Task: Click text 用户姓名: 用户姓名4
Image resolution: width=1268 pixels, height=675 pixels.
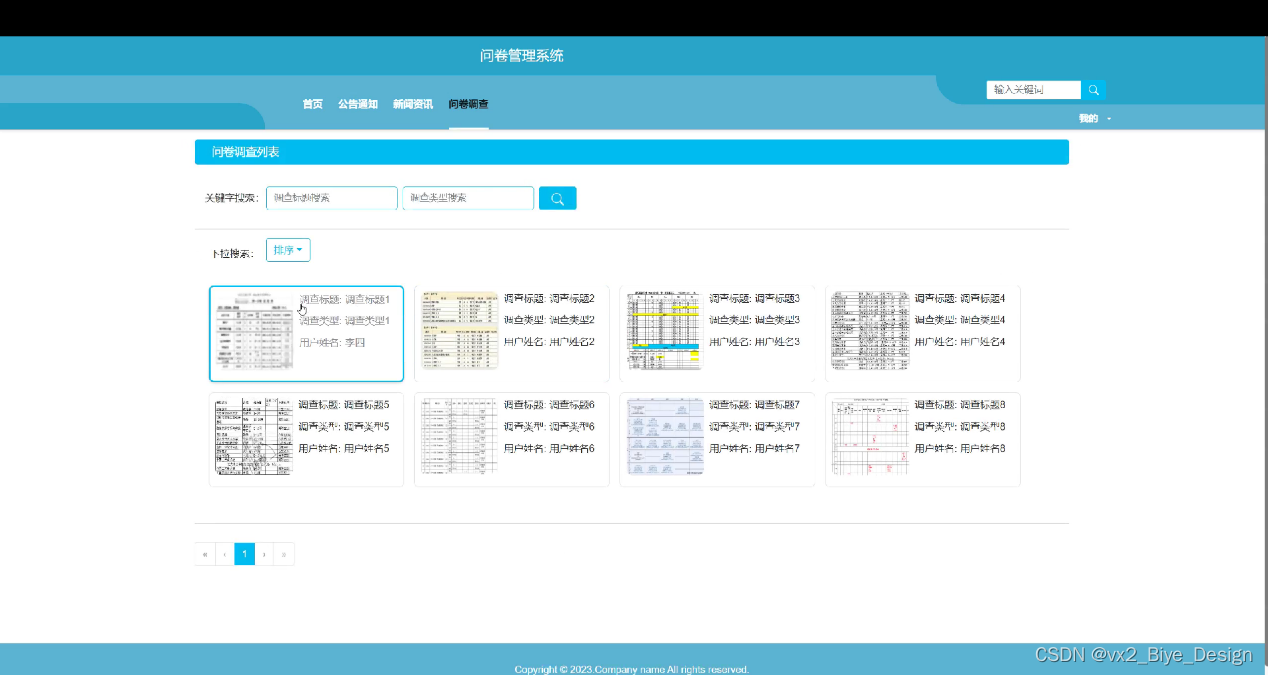Action: pos(960,342)
